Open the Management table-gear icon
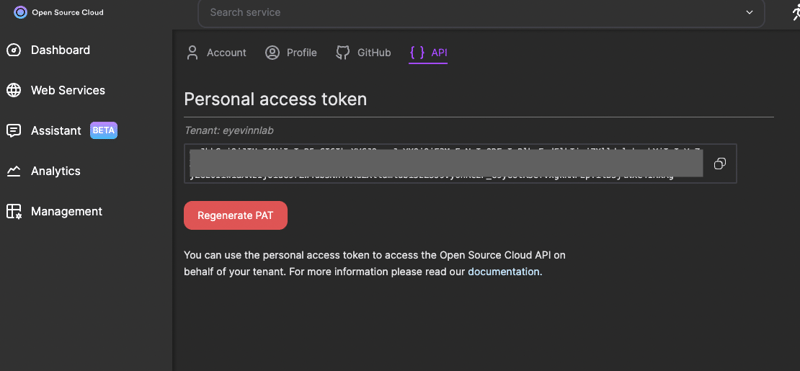This screenshot has height=371, width=800. click(14, 211)
